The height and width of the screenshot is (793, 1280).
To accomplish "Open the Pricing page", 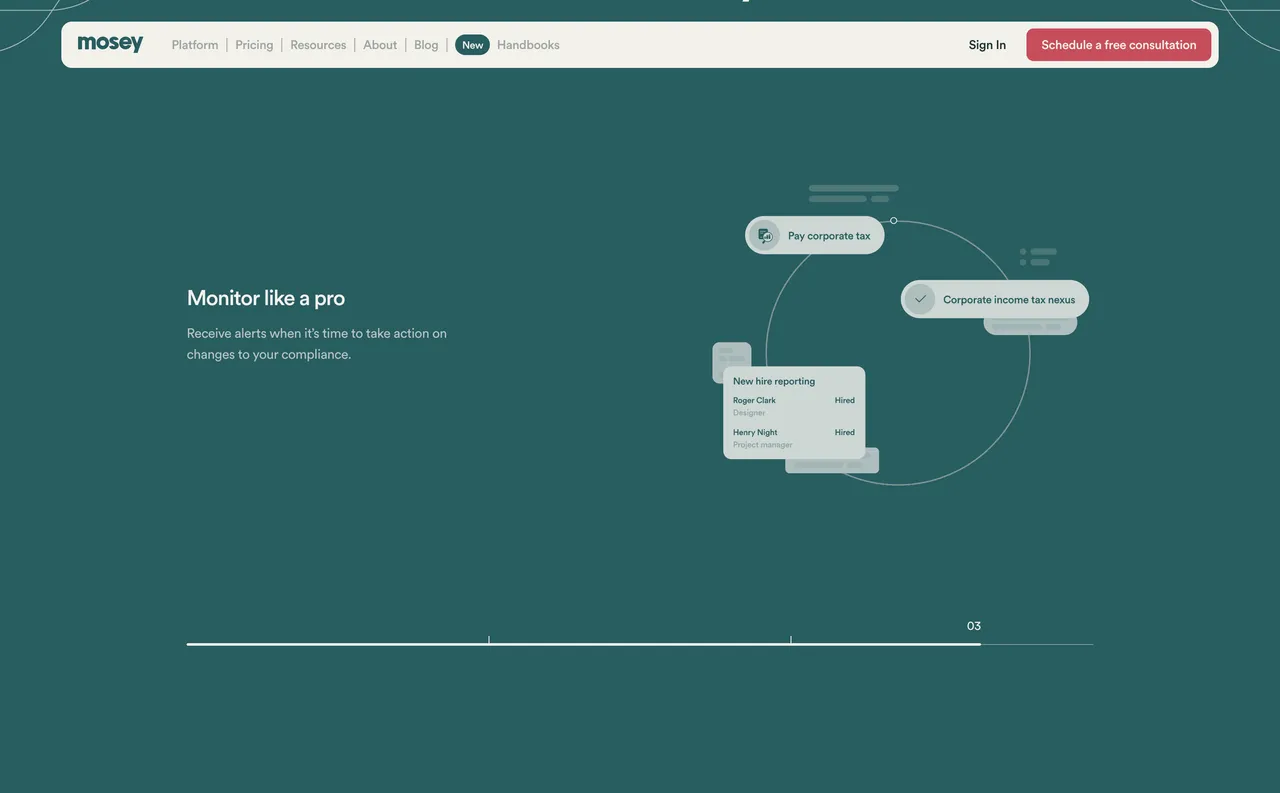I will click(254, 43).
